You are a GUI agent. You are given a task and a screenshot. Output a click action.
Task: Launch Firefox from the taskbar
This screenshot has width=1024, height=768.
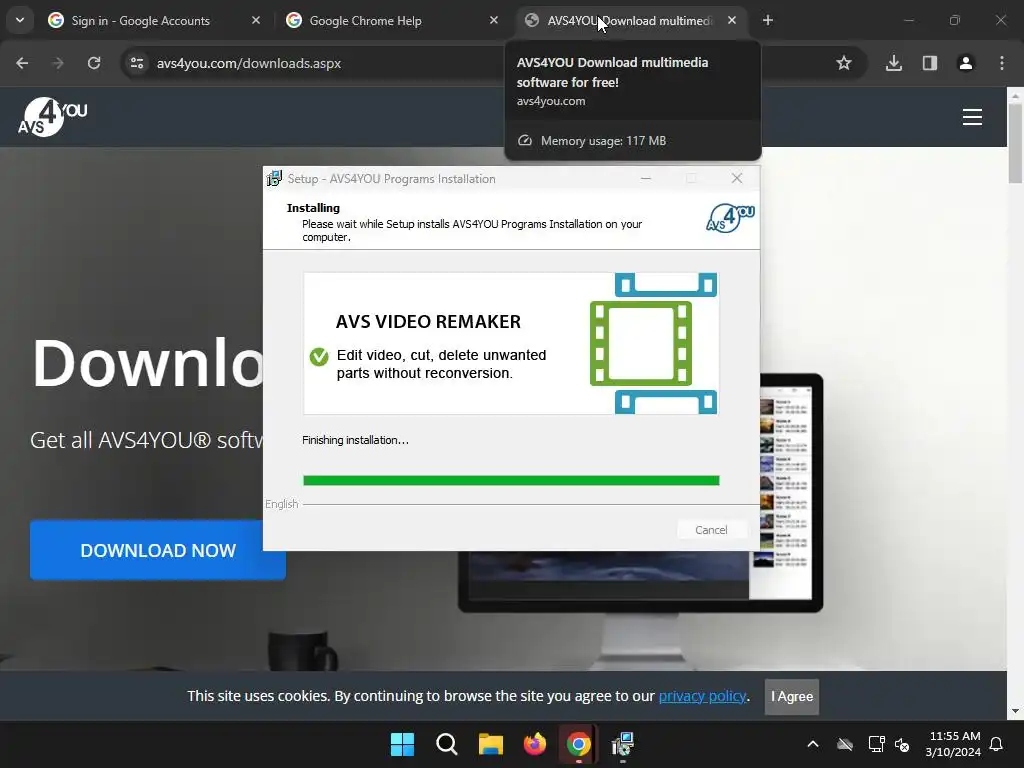point(535,744)
